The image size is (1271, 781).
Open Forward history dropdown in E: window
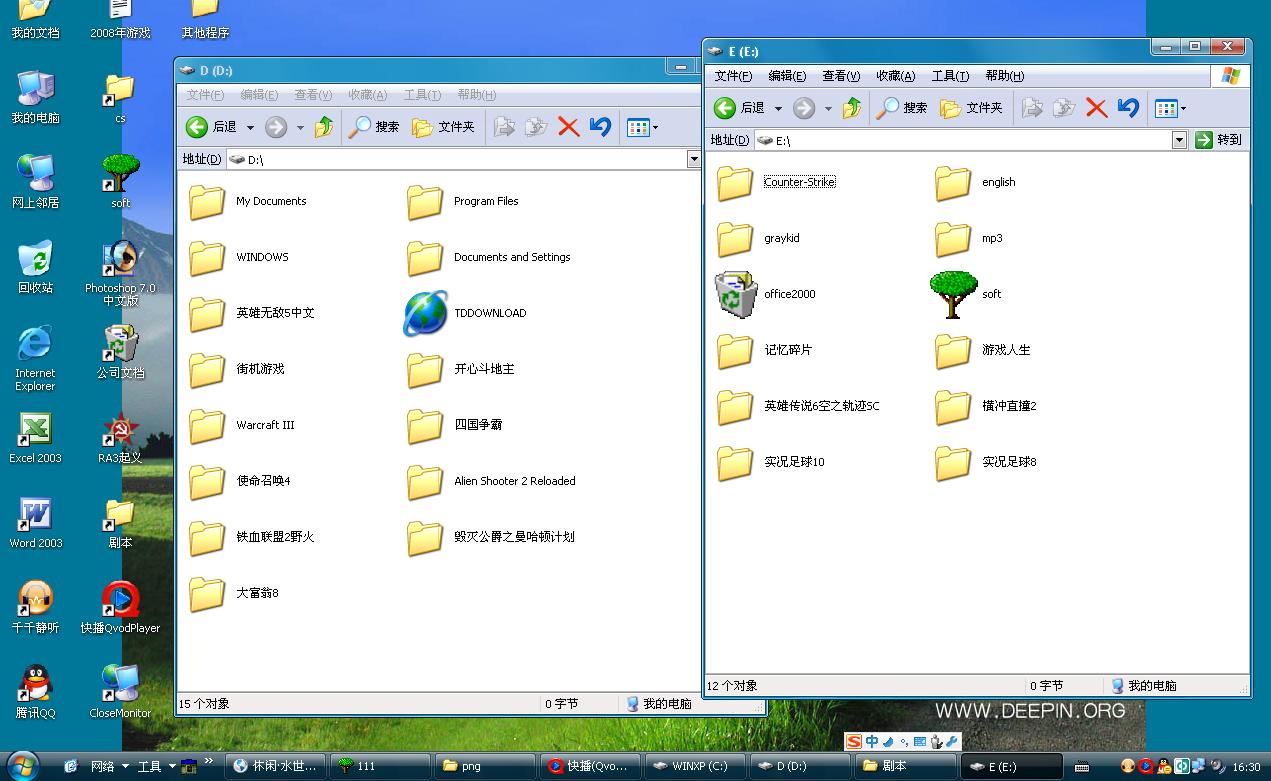click(828, 109)
